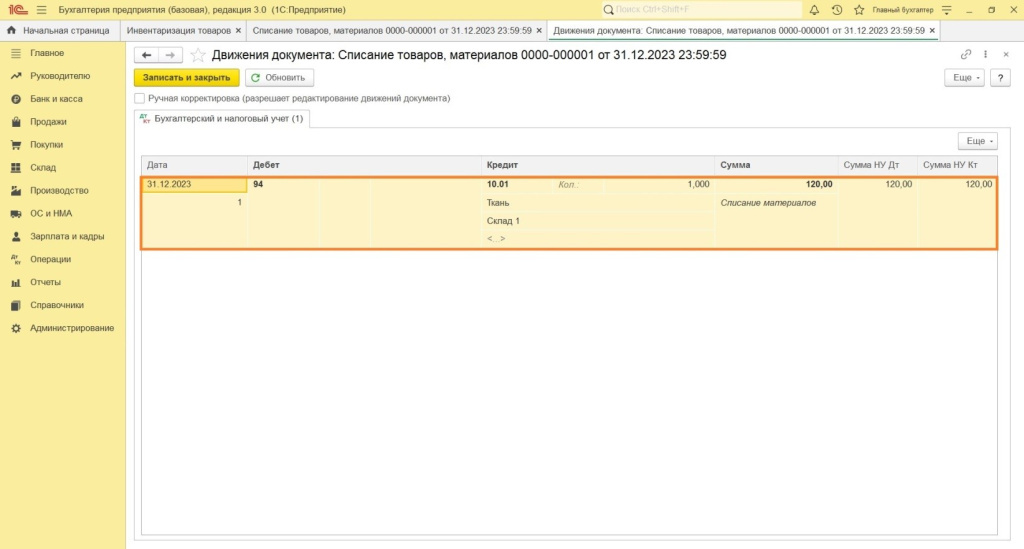Viewport: 1024px width, 549px height.
Task: Expand the top Еще dropdown menu
Action: (964, 78)
